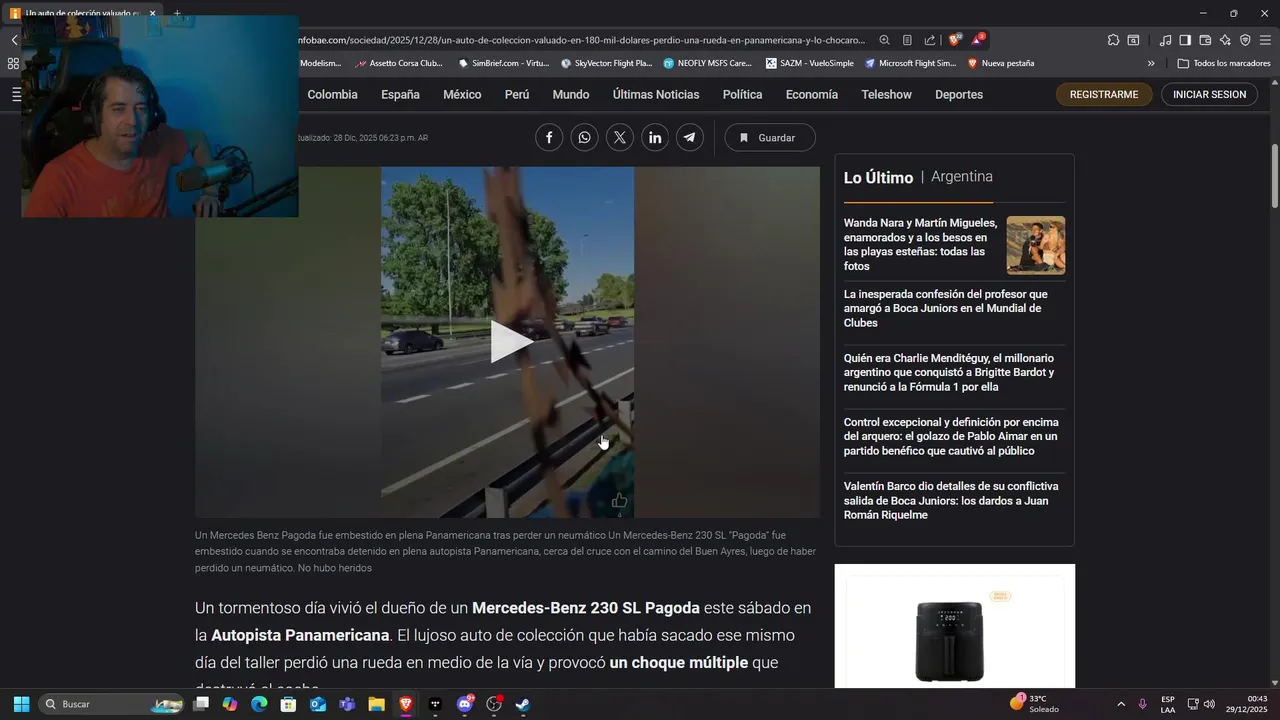This screenshot has width=1280, height=720.
Task: Open the Teleshow section
Action: coord(887,94)
